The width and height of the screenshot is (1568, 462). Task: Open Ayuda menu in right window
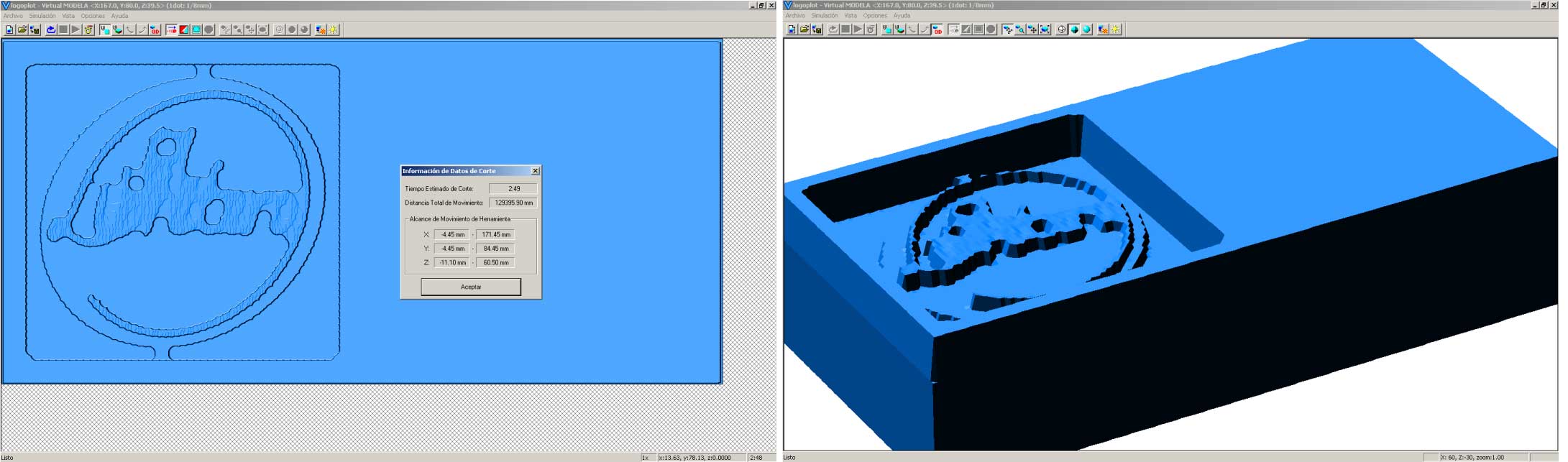point(902,16)
